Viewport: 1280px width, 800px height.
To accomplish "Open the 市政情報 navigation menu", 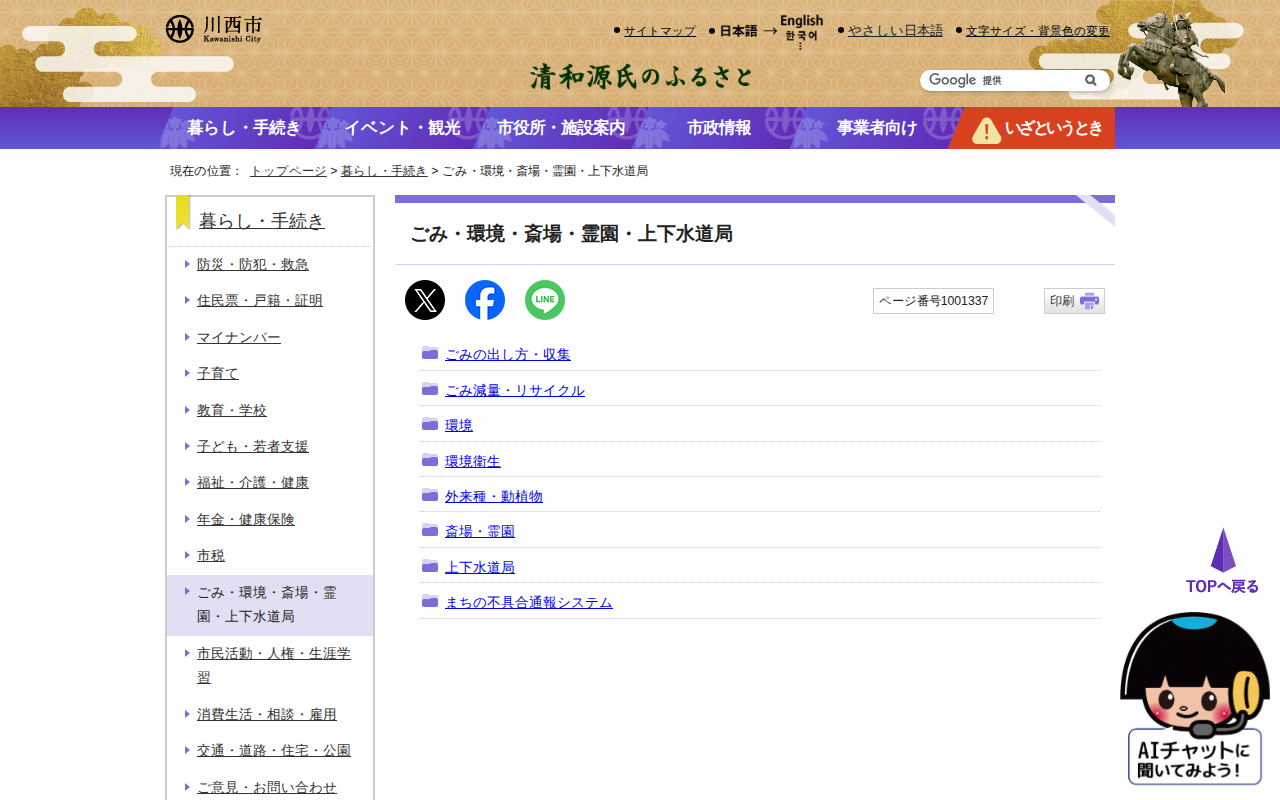I will 719,128.
